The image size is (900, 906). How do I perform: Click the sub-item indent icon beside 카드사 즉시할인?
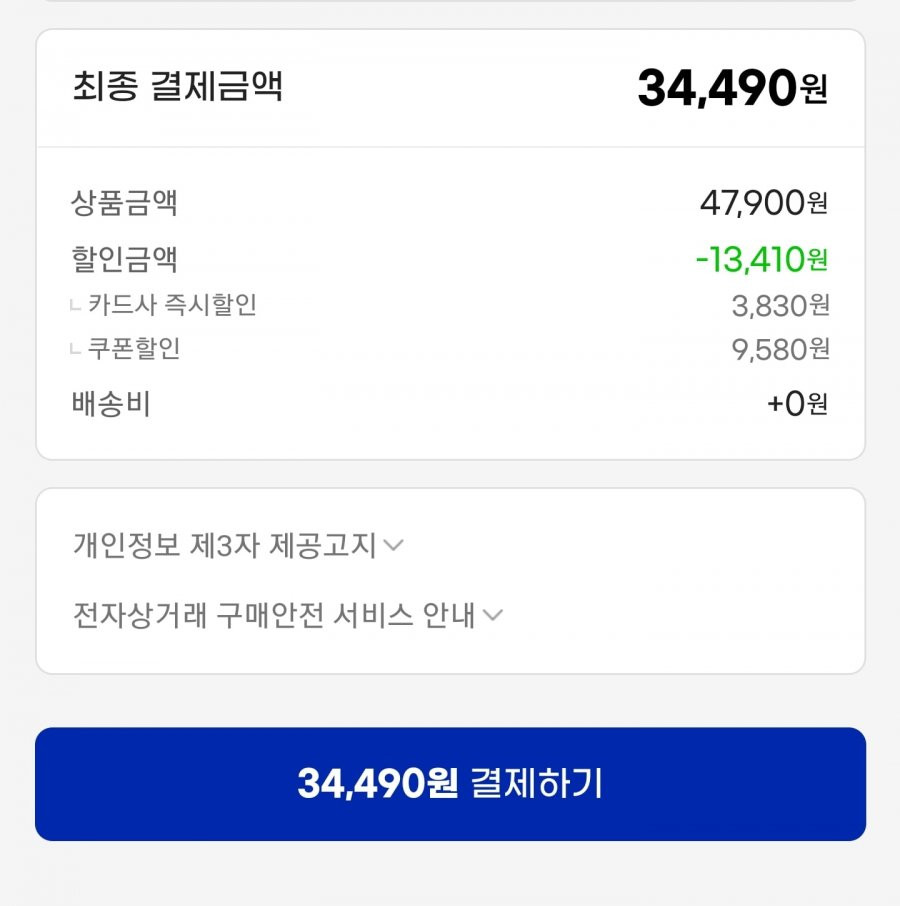(75, 305)
